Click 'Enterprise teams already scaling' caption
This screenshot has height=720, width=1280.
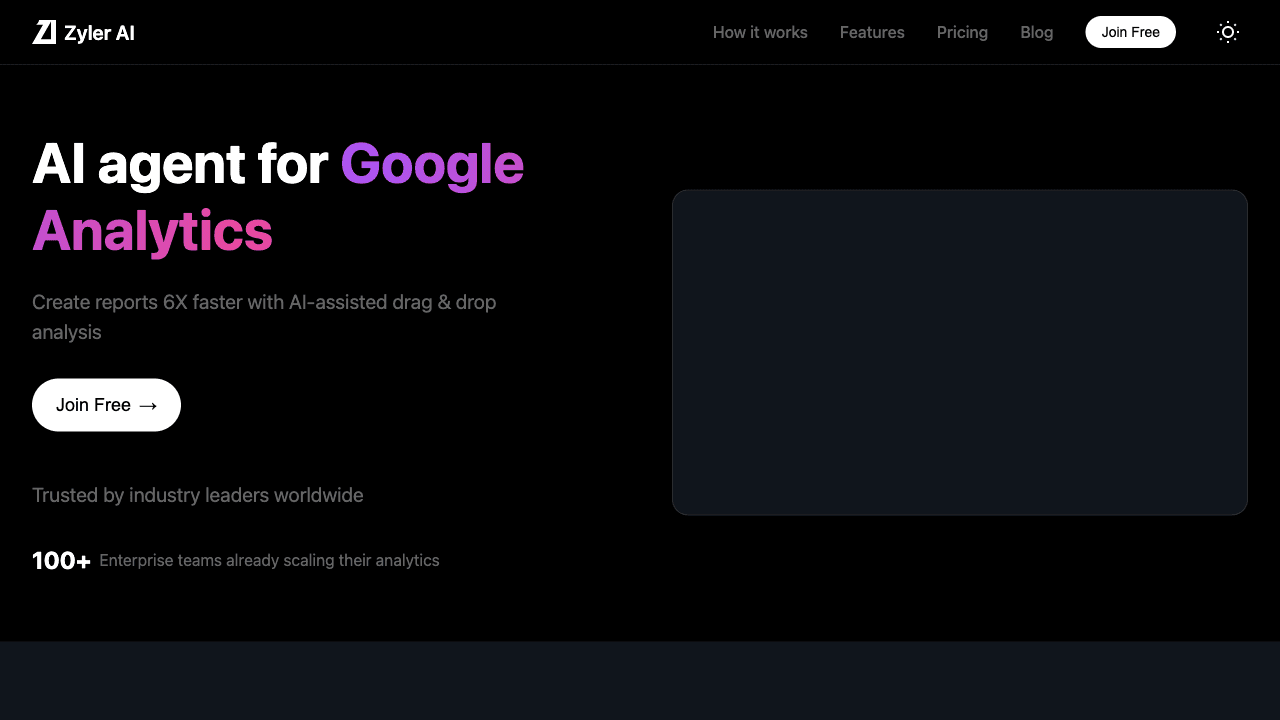pos(269,561)
